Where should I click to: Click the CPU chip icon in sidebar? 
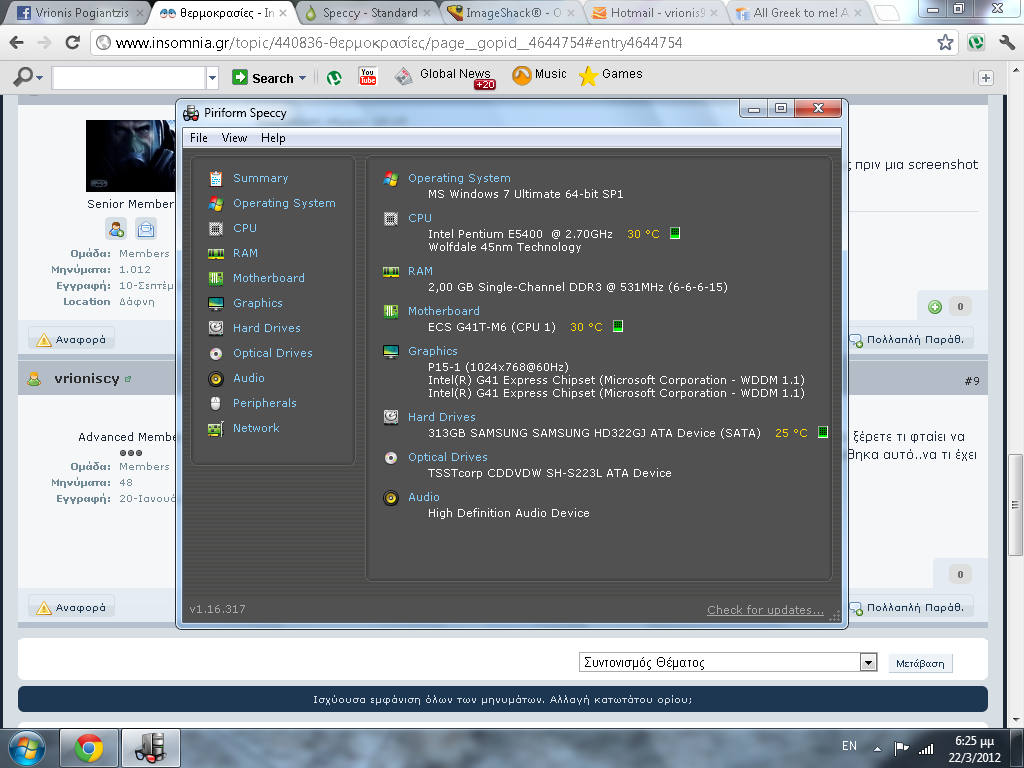[x=216, y=229]
